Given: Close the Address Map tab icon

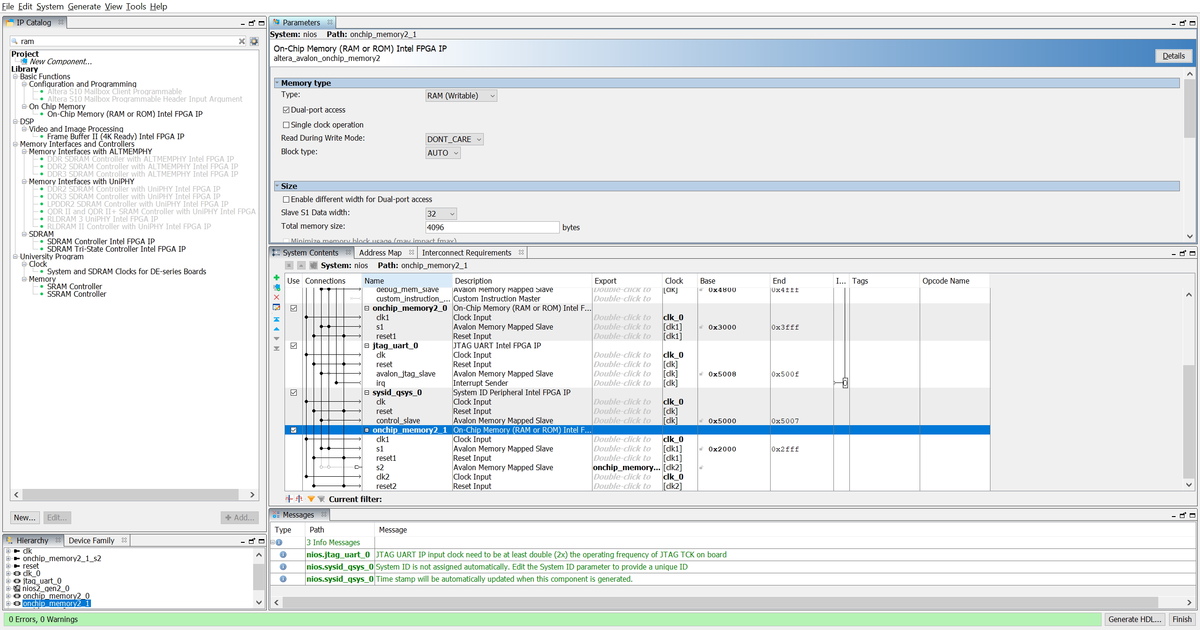Looking at the screenshot, I should pyautogui.click(x=409, y=253).
